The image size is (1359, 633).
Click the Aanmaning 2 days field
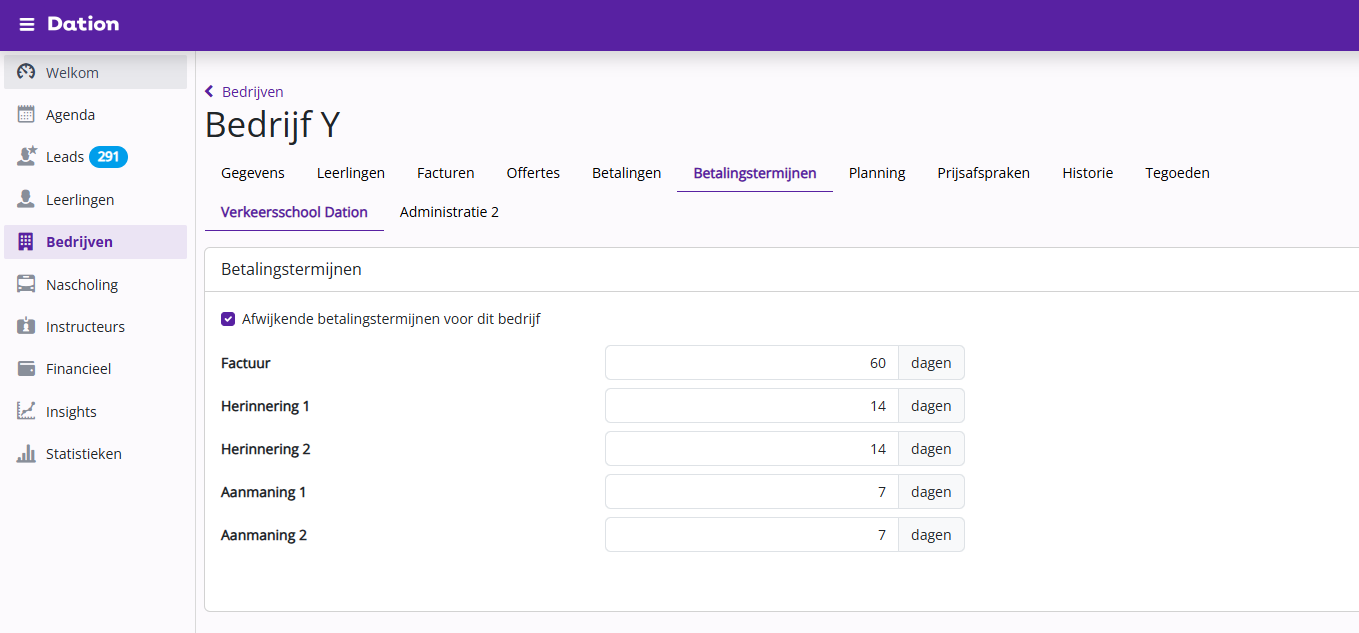[x=752, y=535]
